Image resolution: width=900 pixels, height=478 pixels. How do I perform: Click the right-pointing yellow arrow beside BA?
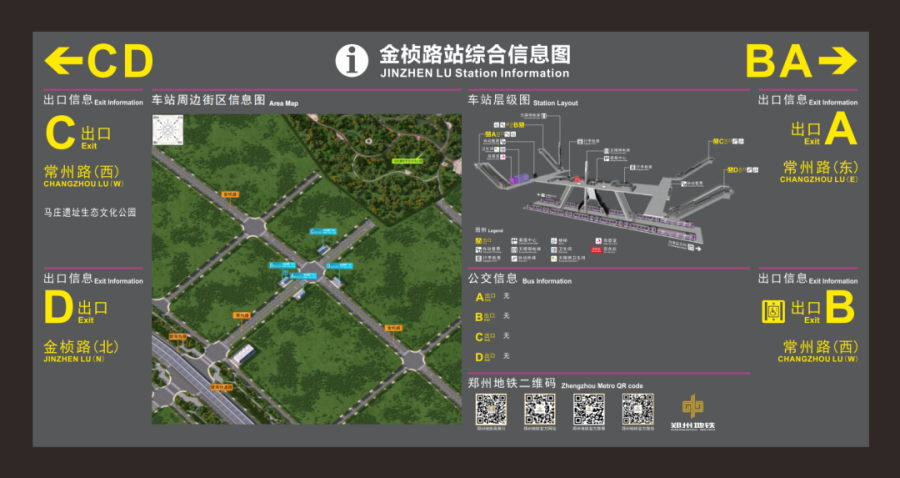(x=838, y=61)
